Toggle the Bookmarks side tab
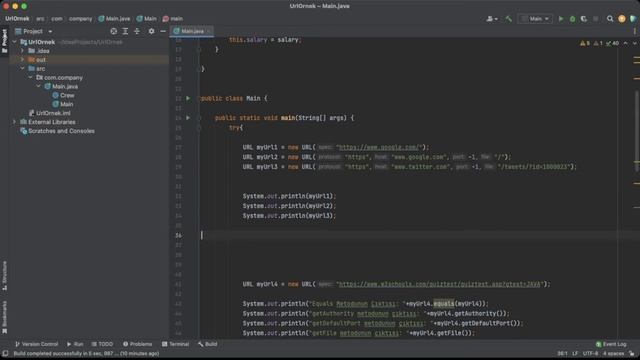Viewport: 640px width, 360px height. click(4, 318)
